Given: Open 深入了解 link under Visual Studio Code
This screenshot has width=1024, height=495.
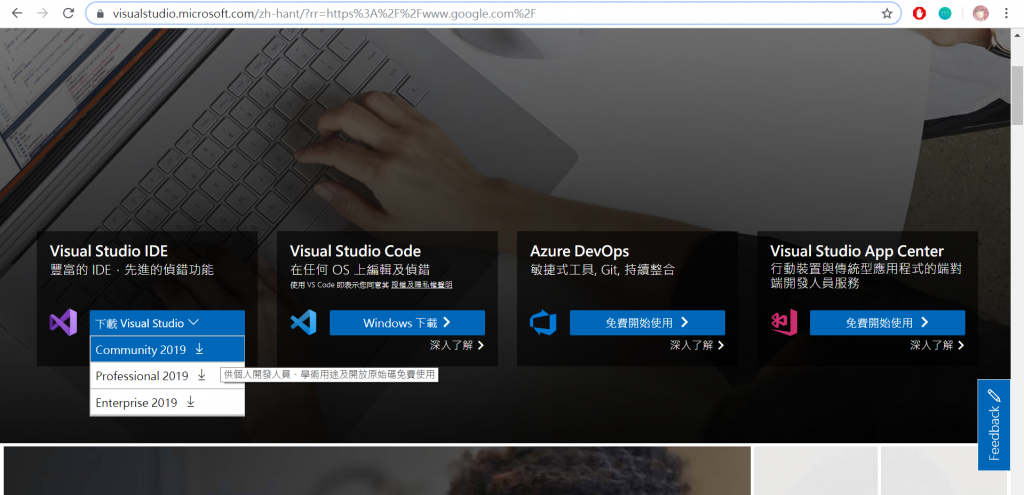Looking at the screenshot, I should (457, 345).
